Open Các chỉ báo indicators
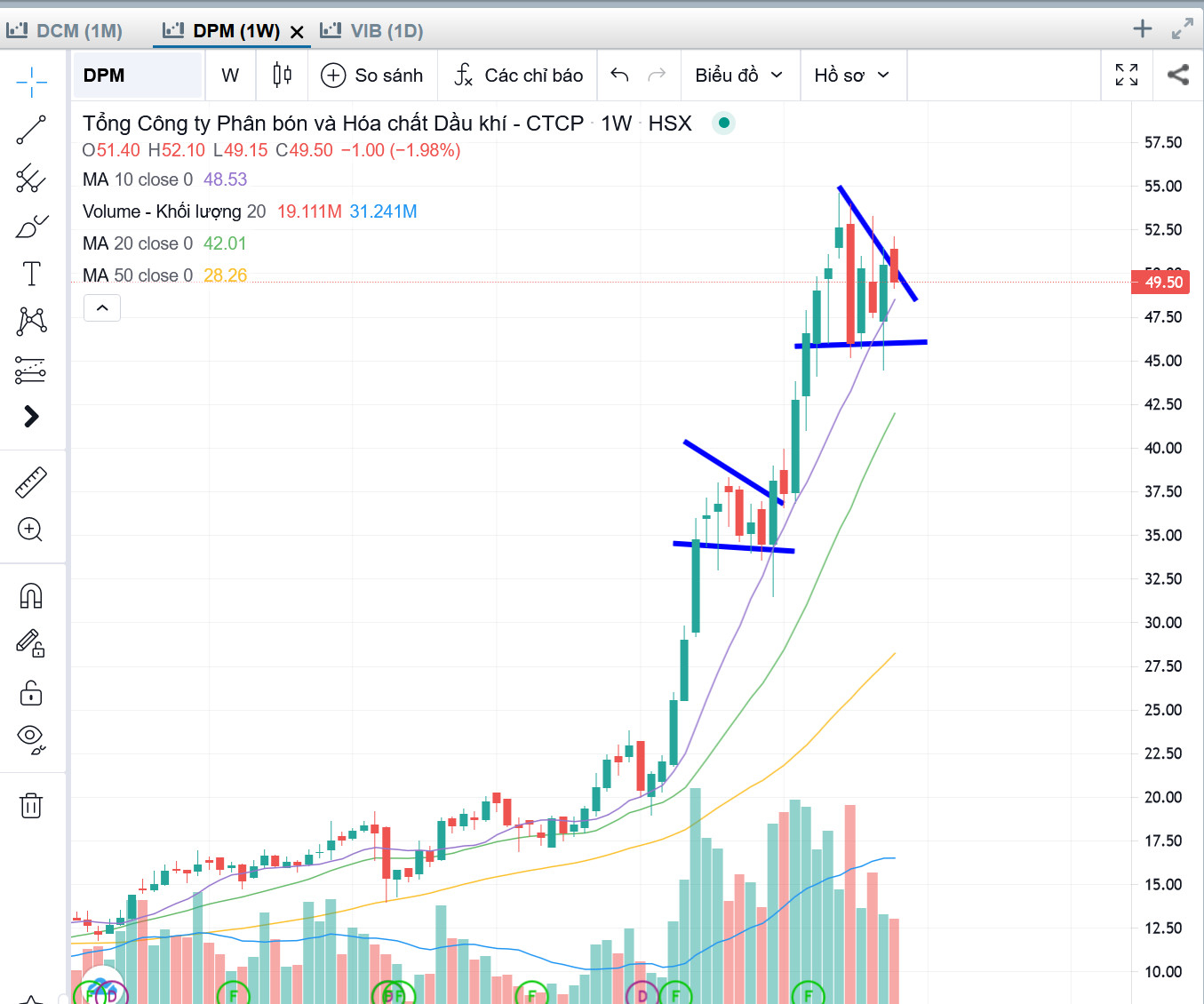The height and width of the screenshot is (1004, 1204). coord(519,76)
